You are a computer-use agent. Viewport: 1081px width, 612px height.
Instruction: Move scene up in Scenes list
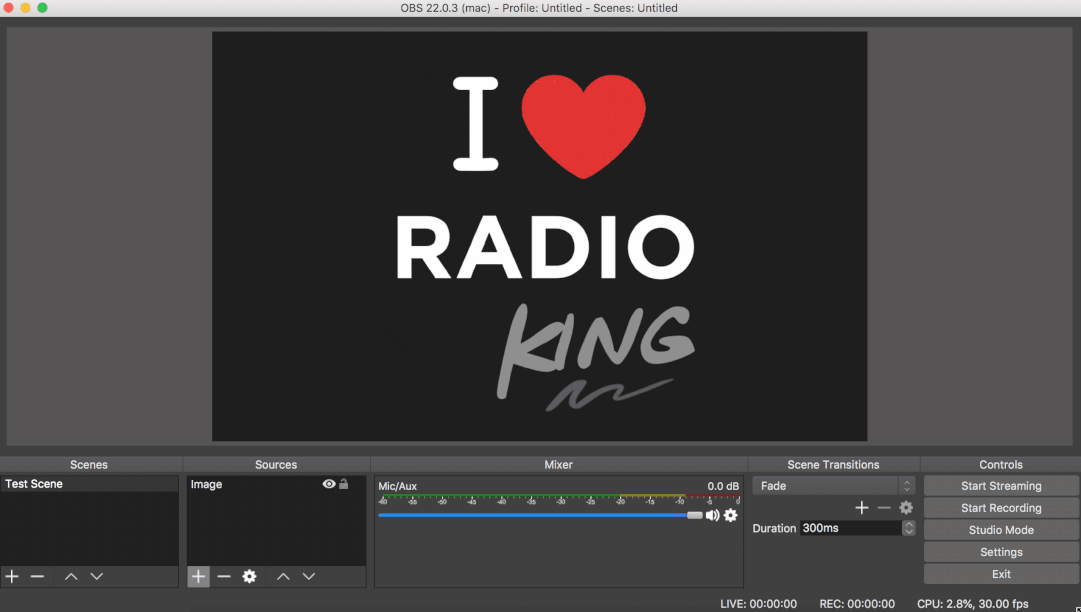pyautogui.click(x=71, y=576)
